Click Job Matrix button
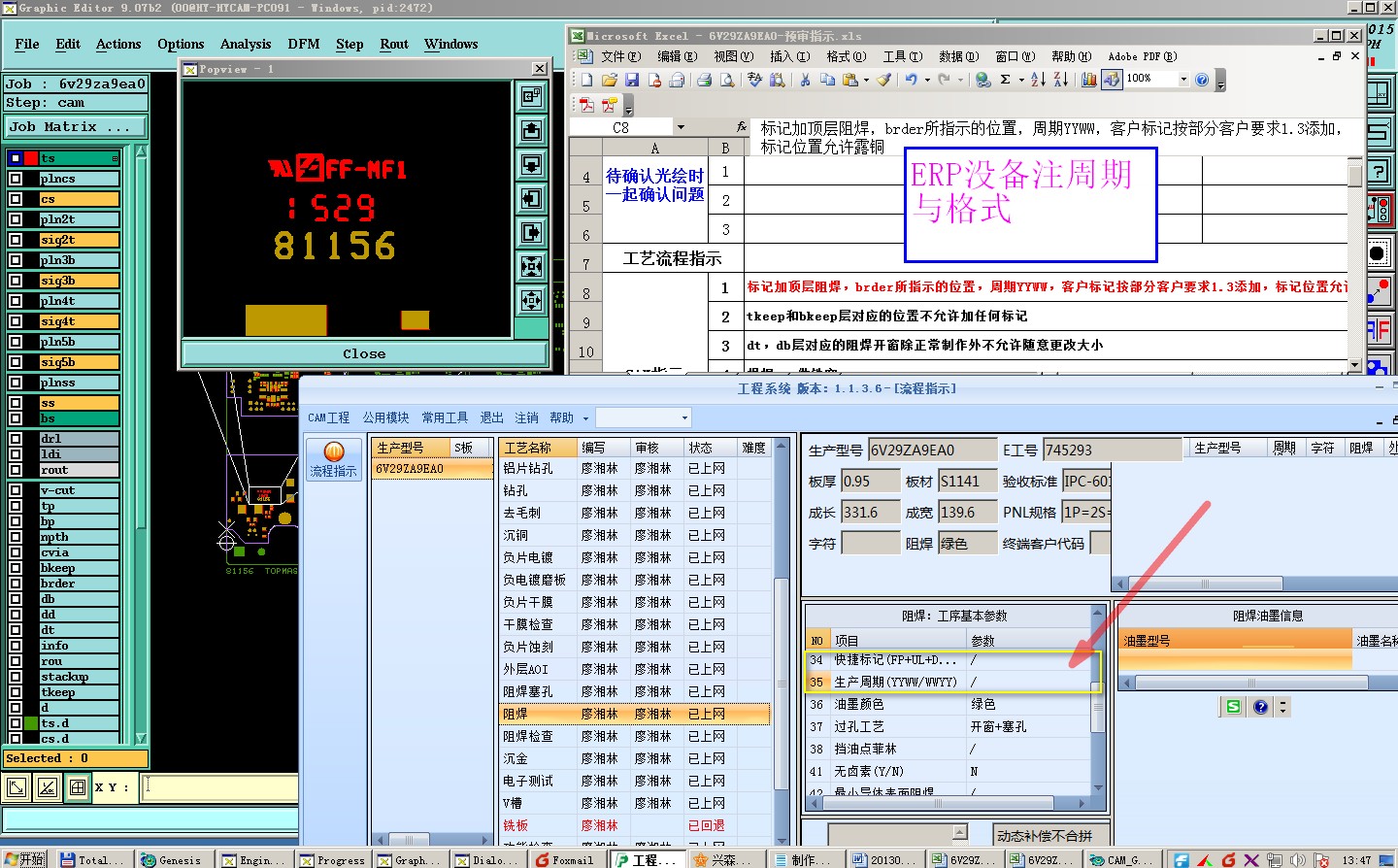 click(x=76, y=127)
